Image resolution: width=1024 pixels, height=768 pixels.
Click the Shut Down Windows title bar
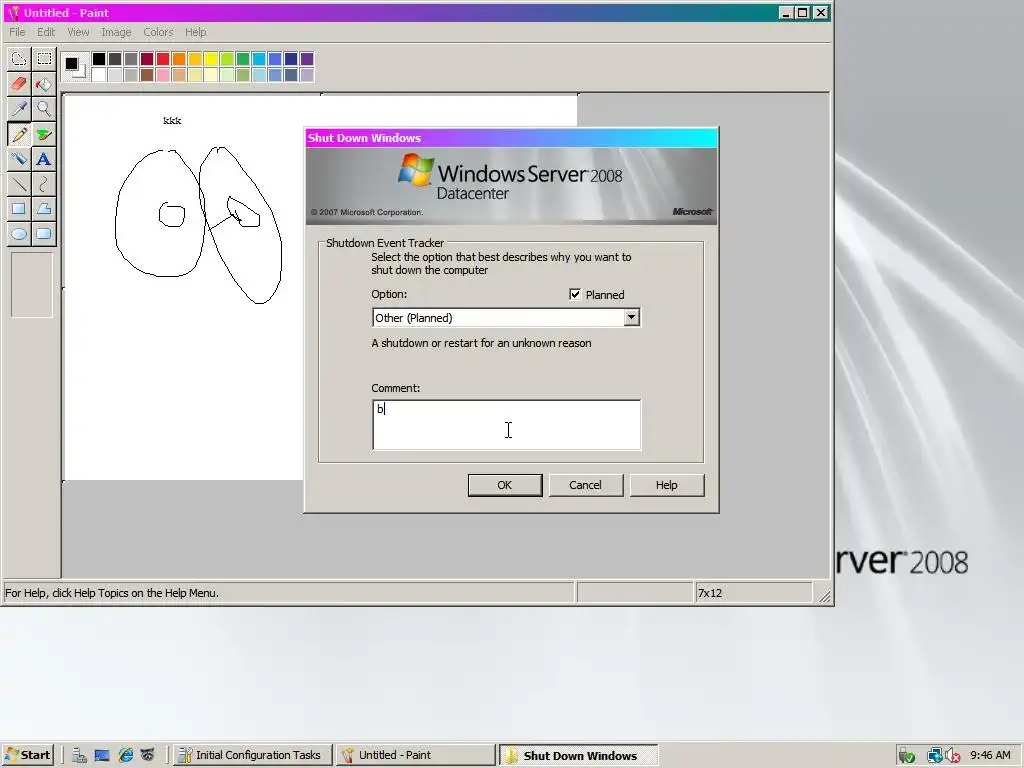[x=511, y=138]
